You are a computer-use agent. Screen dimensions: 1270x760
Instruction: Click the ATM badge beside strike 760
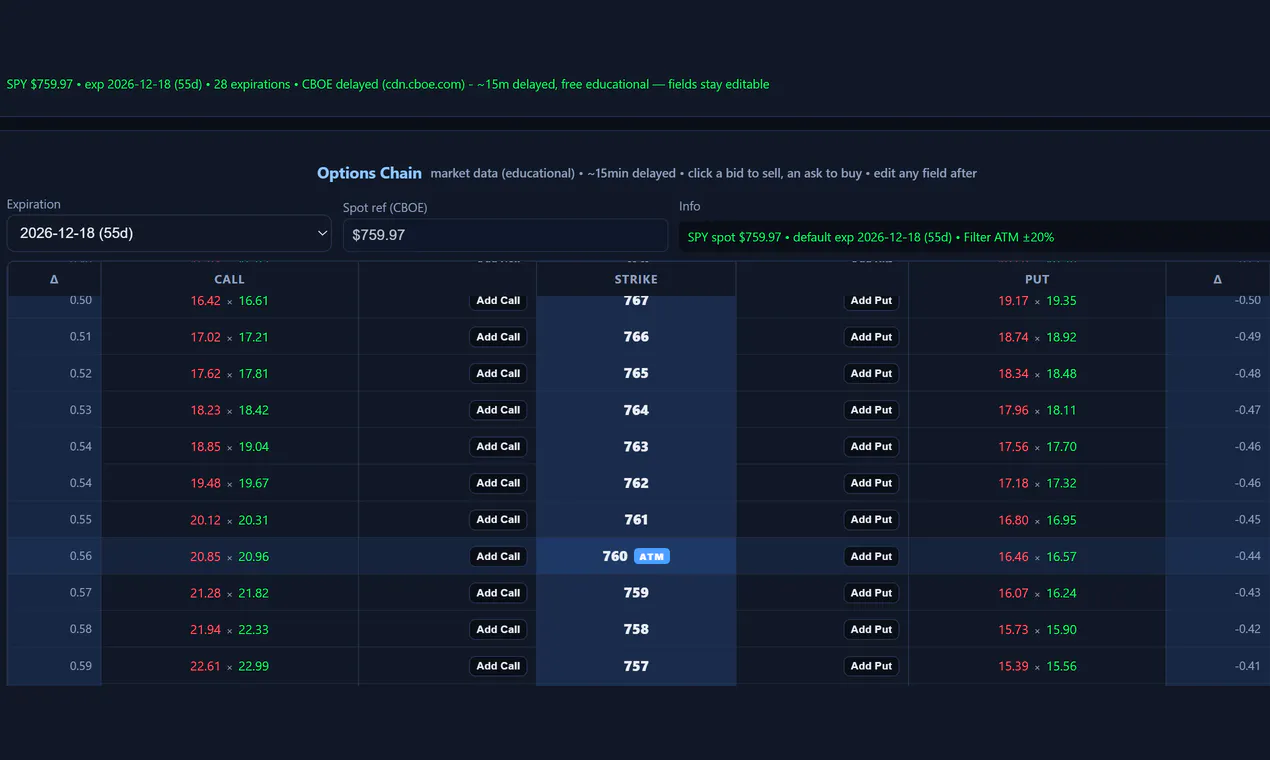pyautogui.click(x=652, y=556)
